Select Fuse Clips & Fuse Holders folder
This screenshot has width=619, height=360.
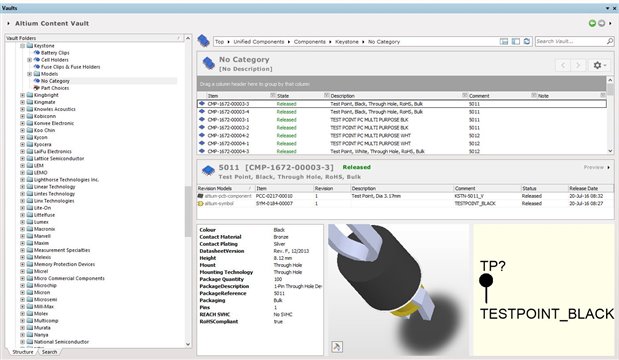[x=70, y=67]
